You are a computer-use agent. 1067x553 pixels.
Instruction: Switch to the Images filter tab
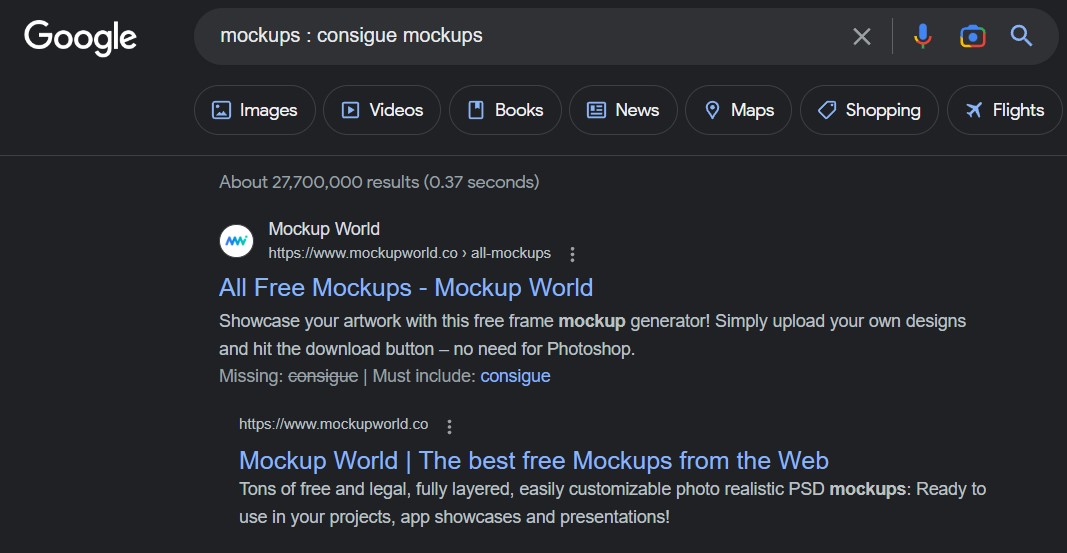coord(255,110)
